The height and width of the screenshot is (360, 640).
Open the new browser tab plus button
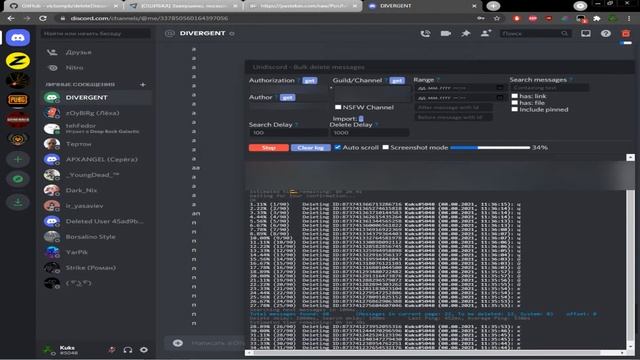click(x=493, y=6)
